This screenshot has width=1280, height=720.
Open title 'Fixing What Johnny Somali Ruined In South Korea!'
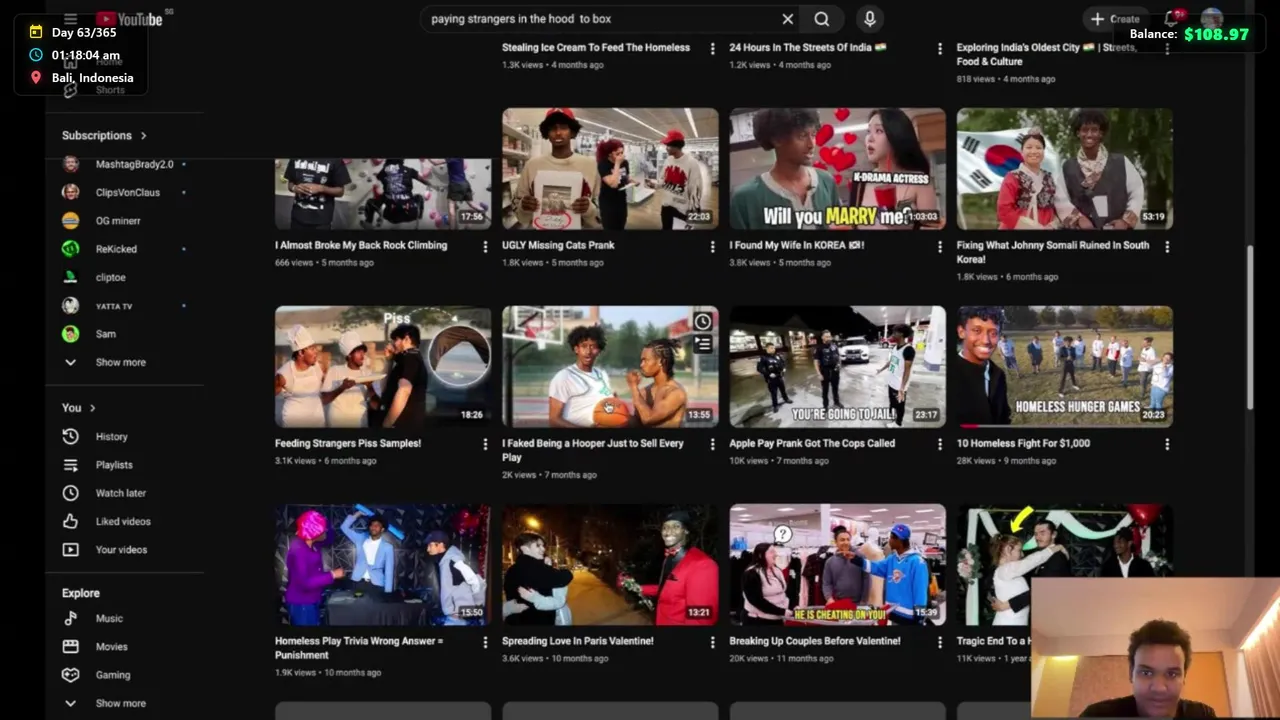1053,253
